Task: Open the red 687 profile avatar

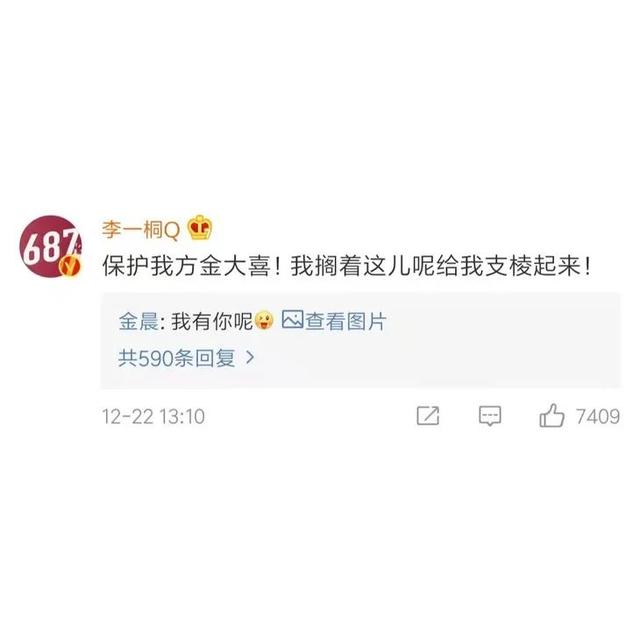Action: click(50, 246)
